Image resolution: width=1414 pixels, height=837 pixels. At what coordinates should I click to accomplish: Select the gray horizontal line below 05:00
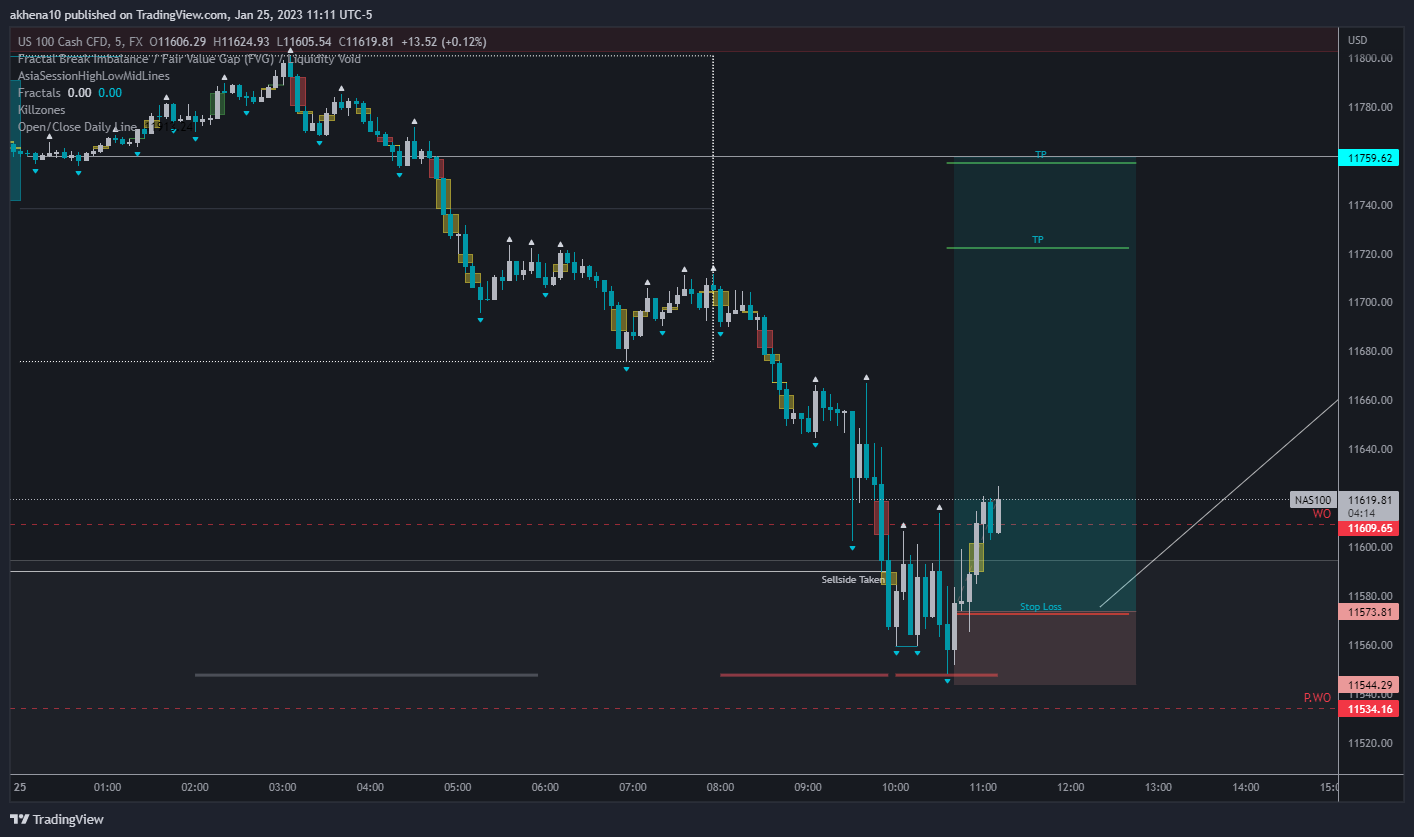366,675
